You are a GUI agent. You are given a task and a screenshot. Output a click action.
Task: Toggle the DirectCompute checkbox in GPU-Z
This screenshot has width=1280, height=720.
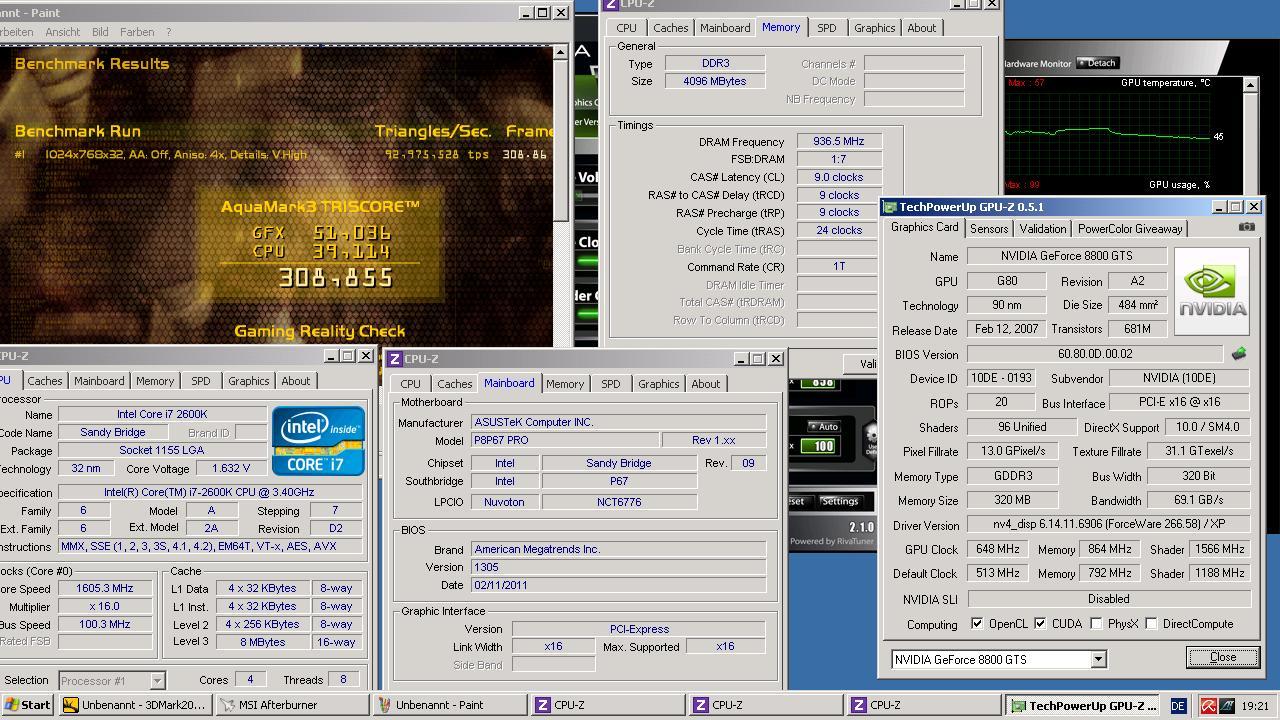pyautogui.click(x=1151, y=624)
